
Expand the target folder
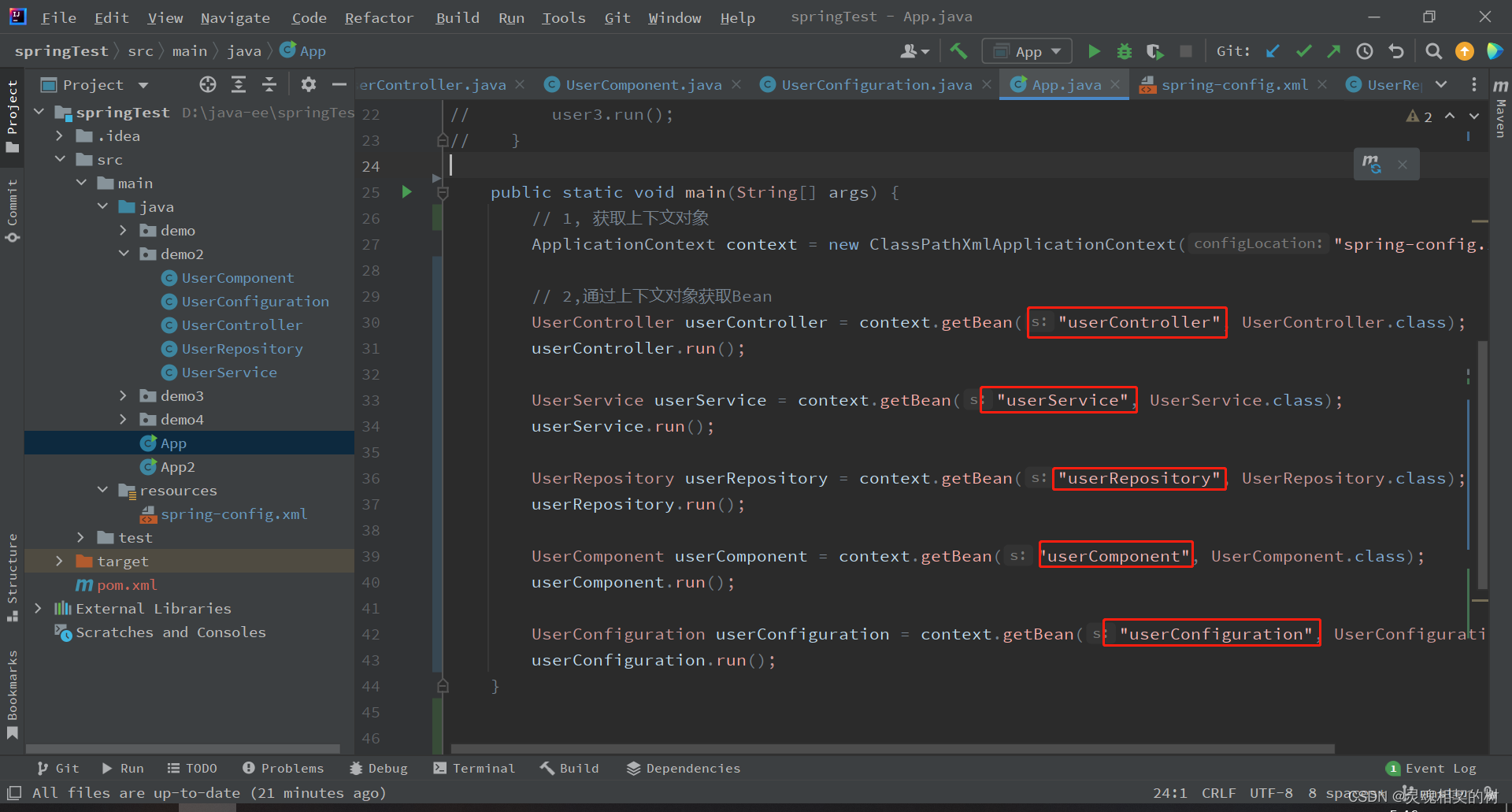pos(60,561)
